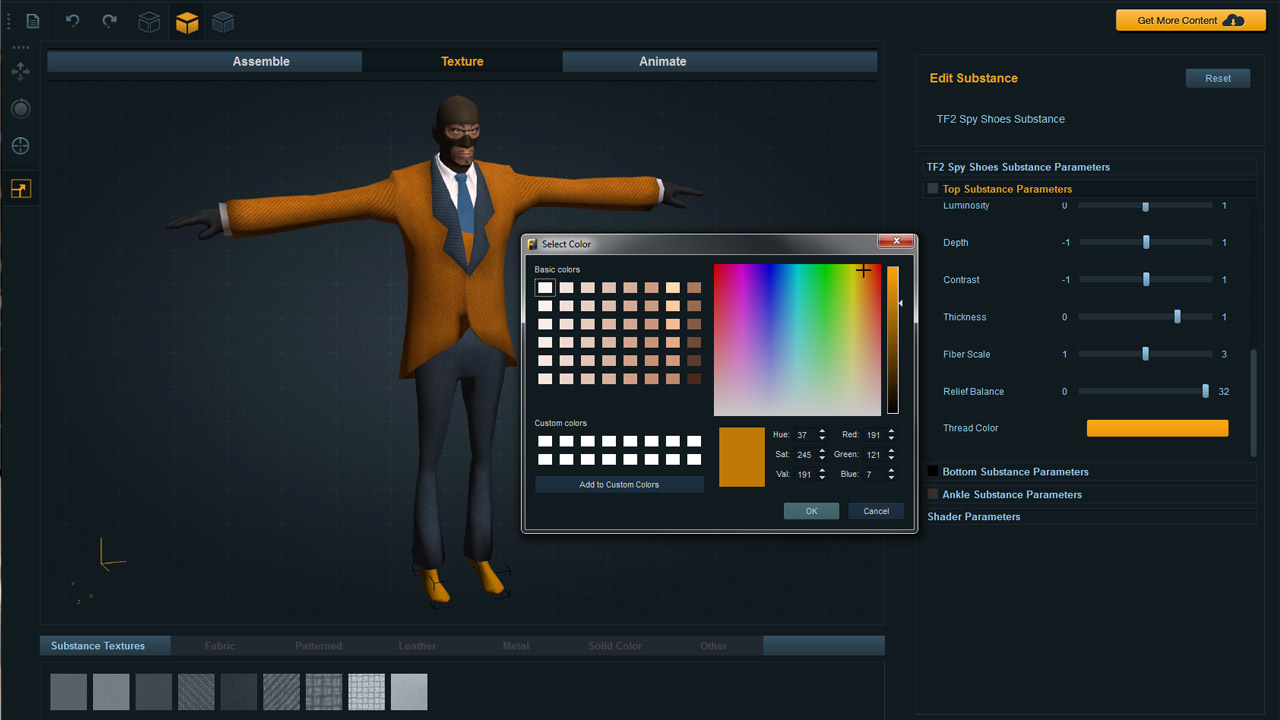
Task: Click the Undo arrow icon
Action: 73,21
